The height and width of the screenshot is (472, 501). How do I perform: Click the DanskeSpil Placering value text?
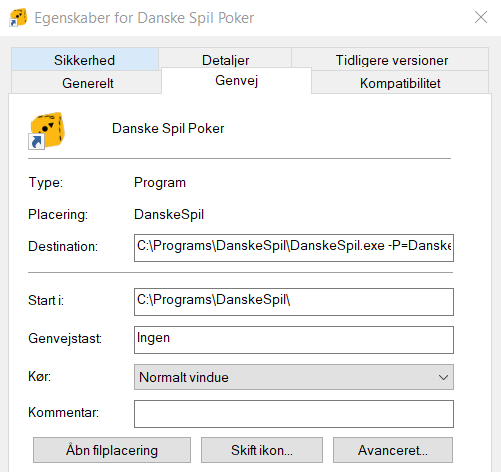pyautogui.click(x=169, y=214)
